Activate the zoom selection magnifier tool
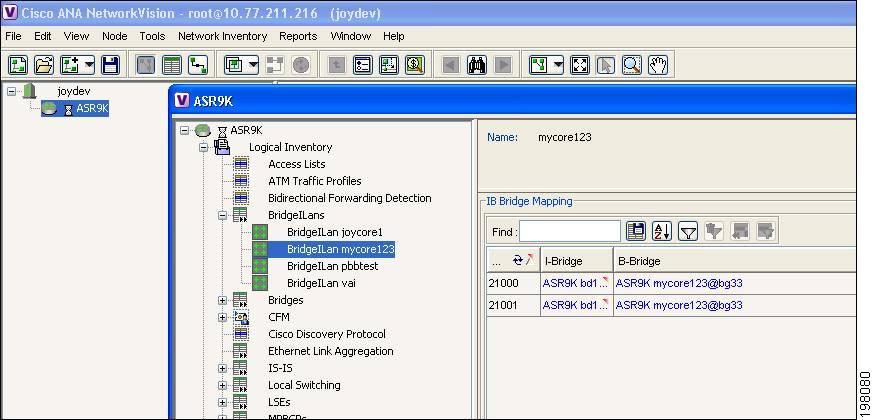This screenshot has height=420, width=874. pos(632,65)
